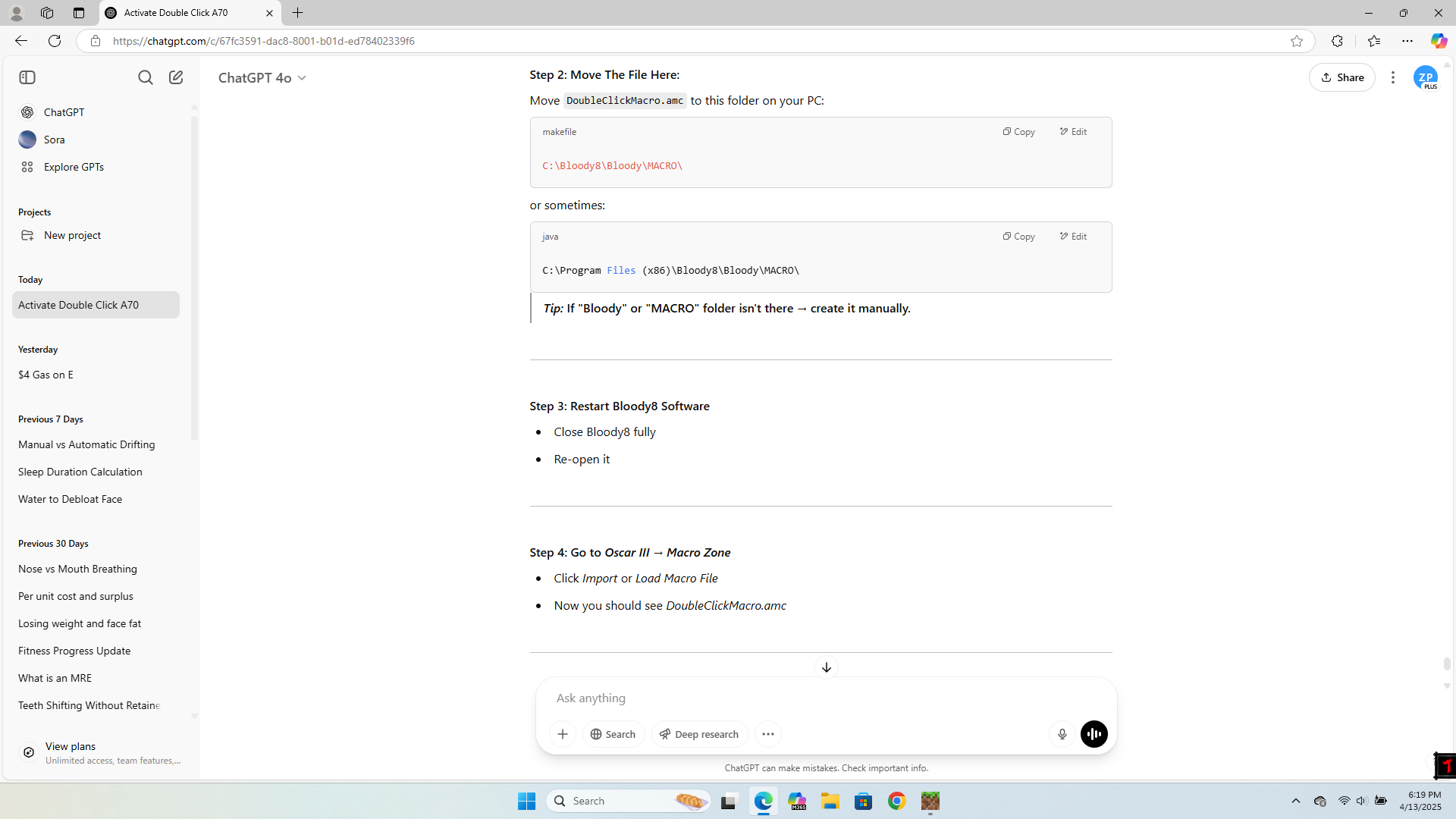Viewport: 1456px width, 819px height.
Task: Close the ChatGPT sidebar panel
Action: (27, 77)
